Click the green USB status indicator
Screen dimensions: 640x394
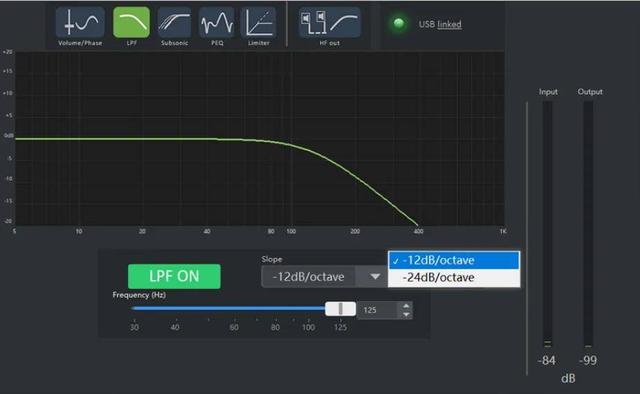coord(398,24)
